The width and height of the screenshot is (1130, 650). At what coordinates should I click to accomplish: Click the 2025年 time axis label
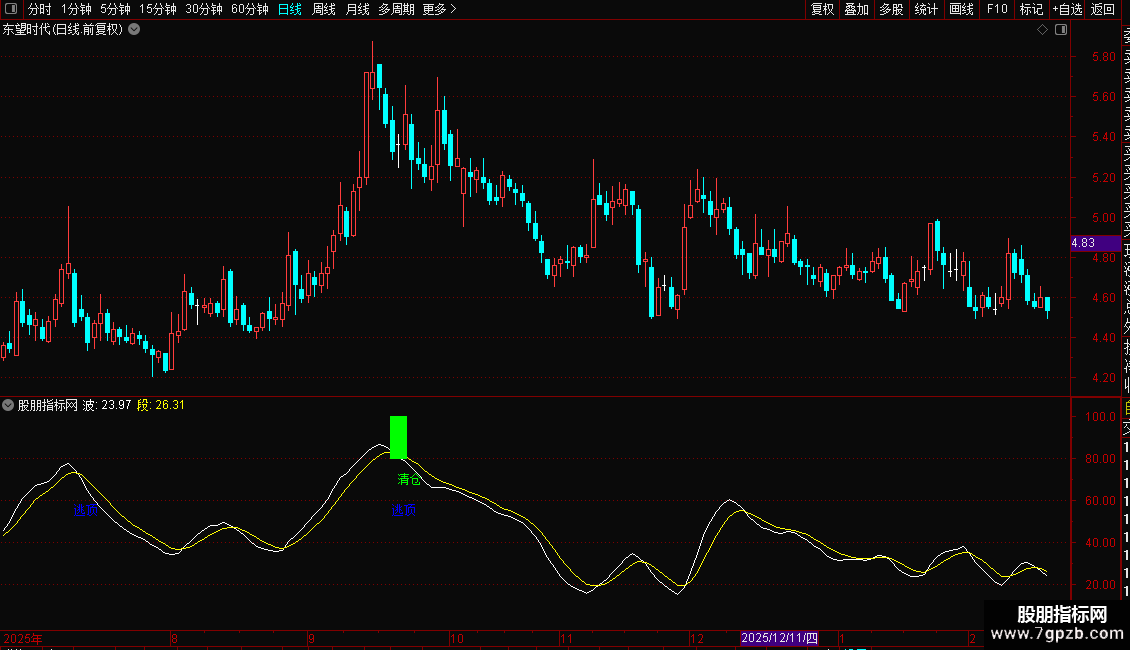23,638
